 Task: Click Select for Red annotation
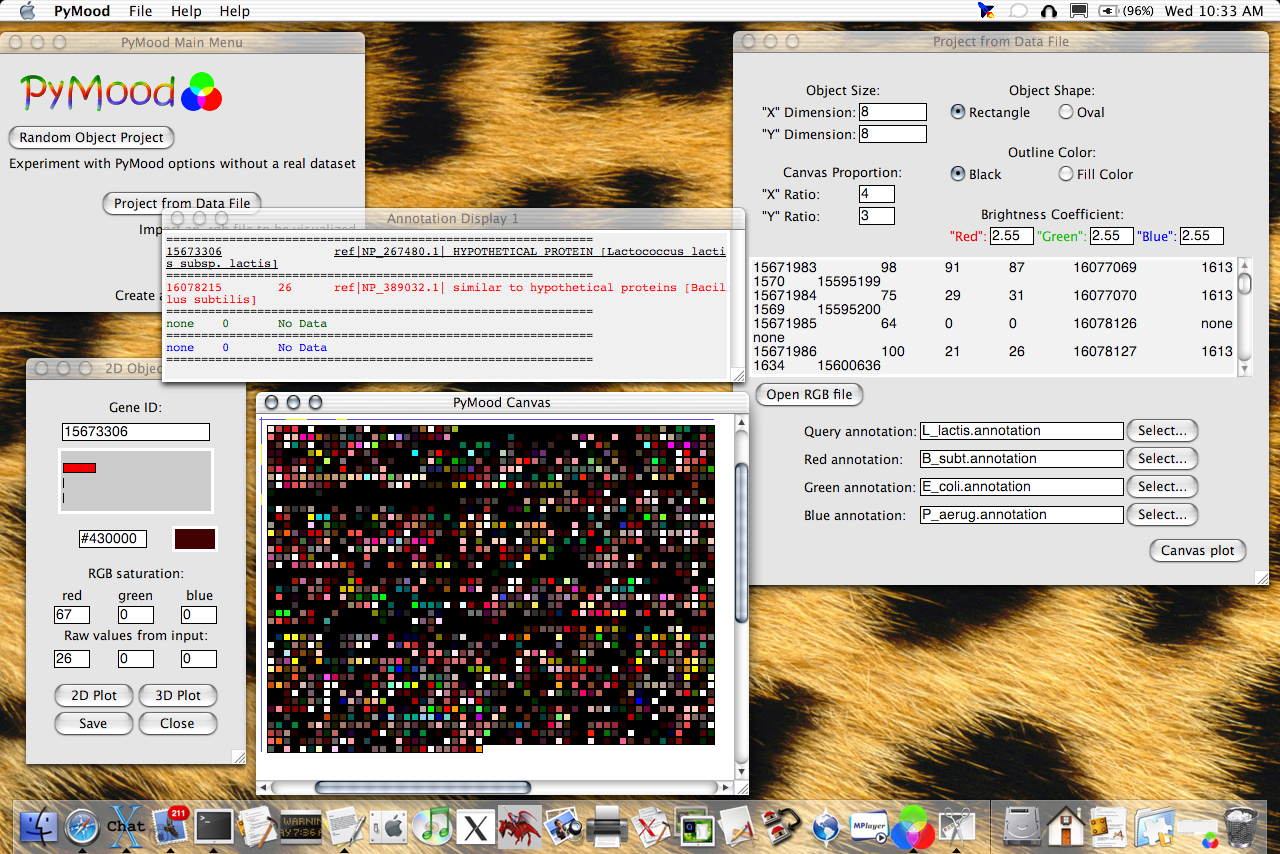(x=1162, y=459)
